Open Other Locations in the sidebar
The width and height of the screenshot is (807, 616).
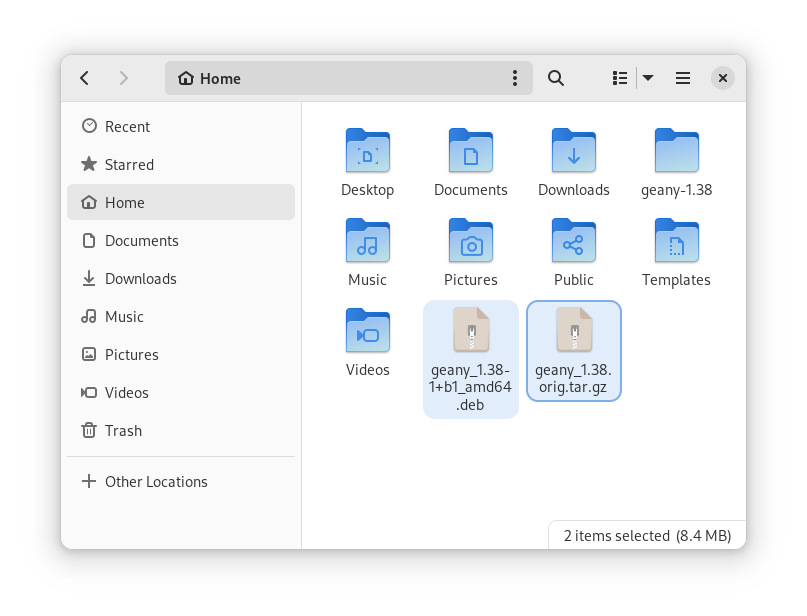coord(181,482)
